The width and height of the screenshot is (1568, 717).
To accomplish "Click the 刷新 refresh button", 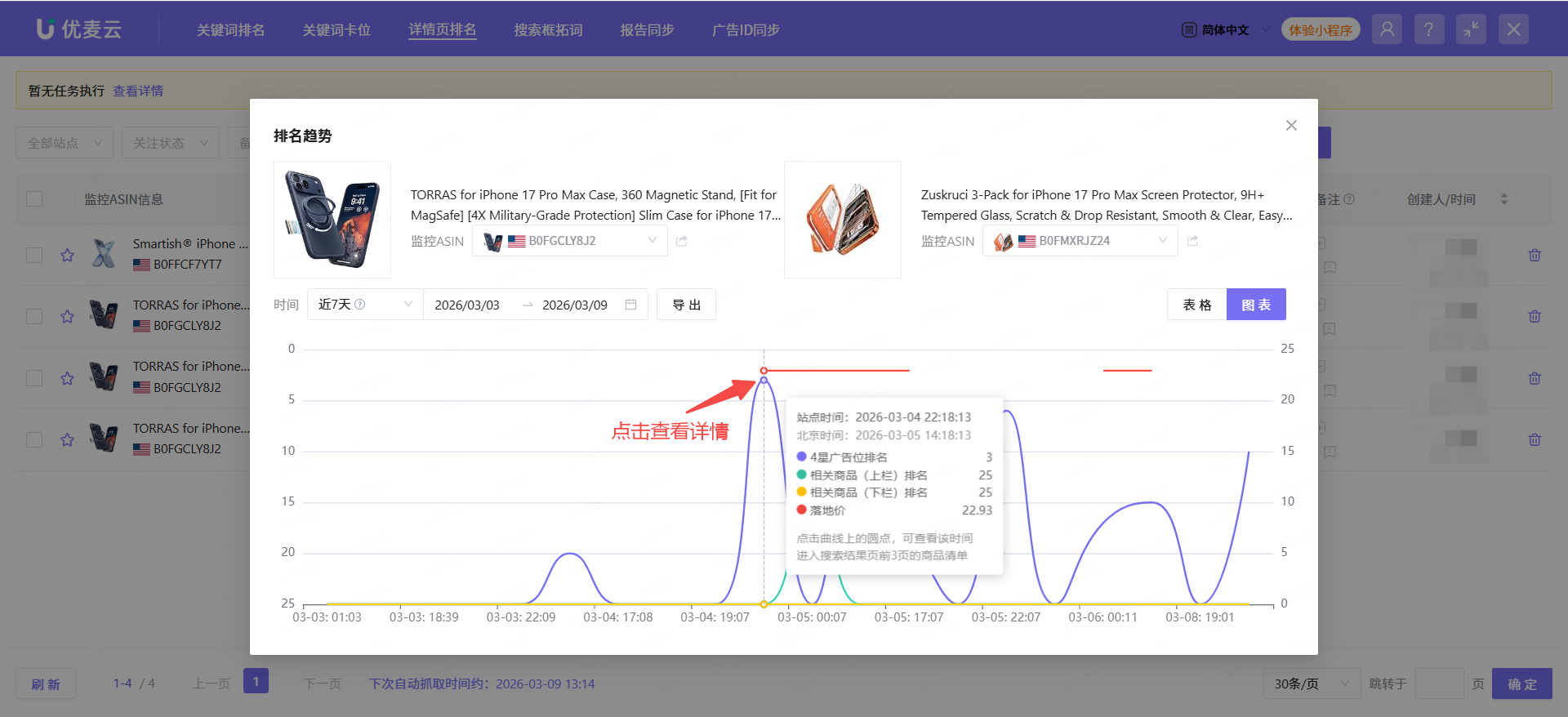I will (x=46, y=684).
